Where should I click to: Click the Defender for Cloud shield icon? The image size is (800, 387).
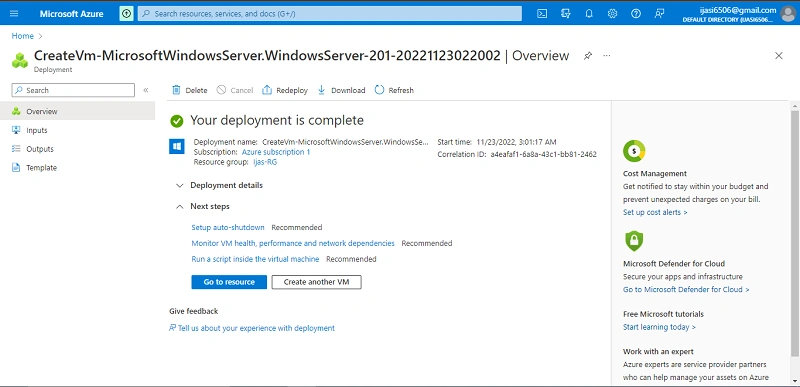[634, 241]
